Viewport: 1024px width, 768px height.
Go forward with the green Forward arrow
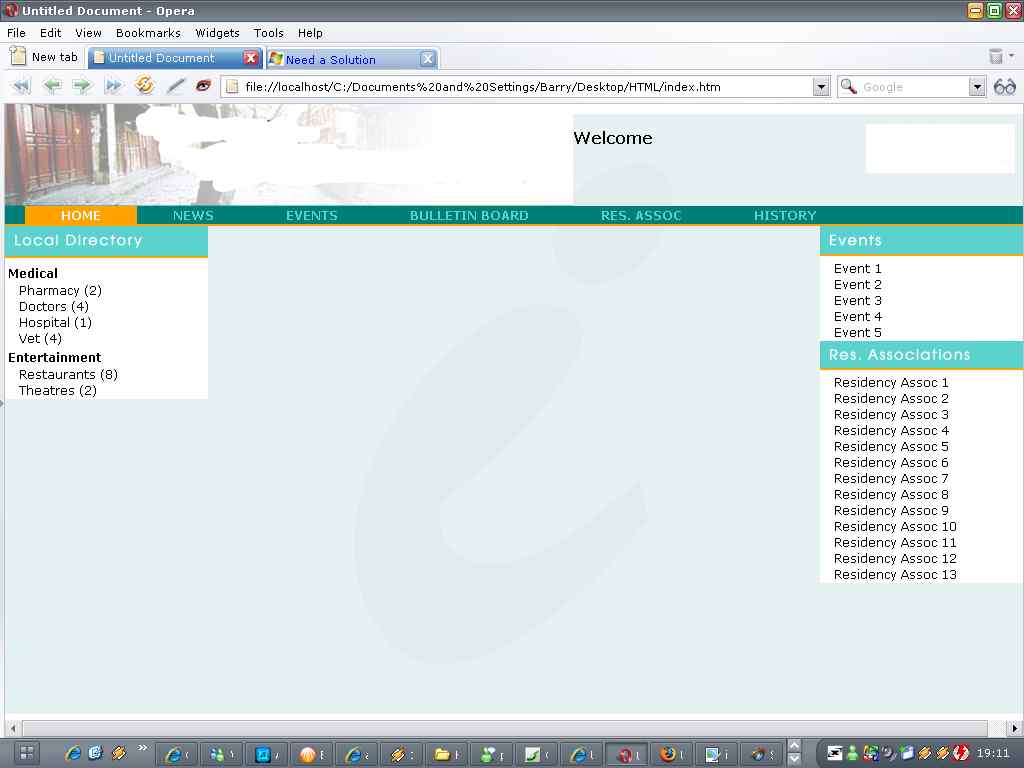click(82, 86)
